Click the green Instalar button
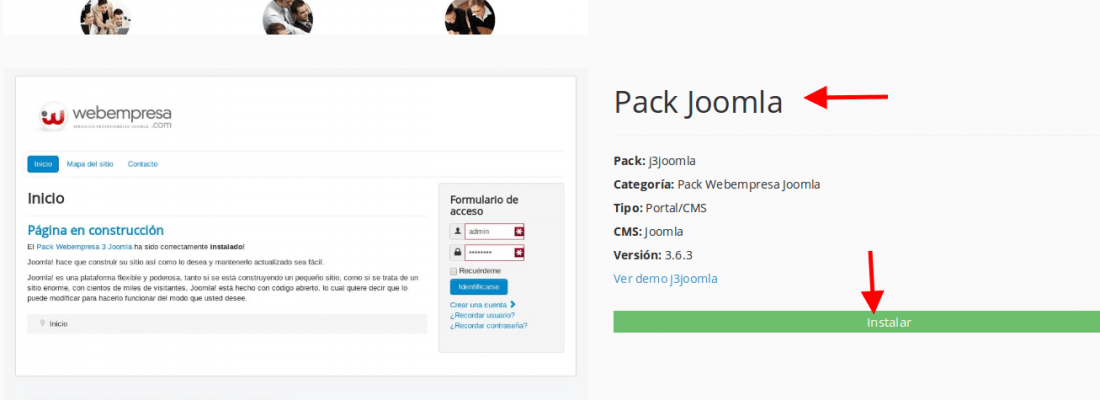The image size is (1100, 400). point(857,322)
